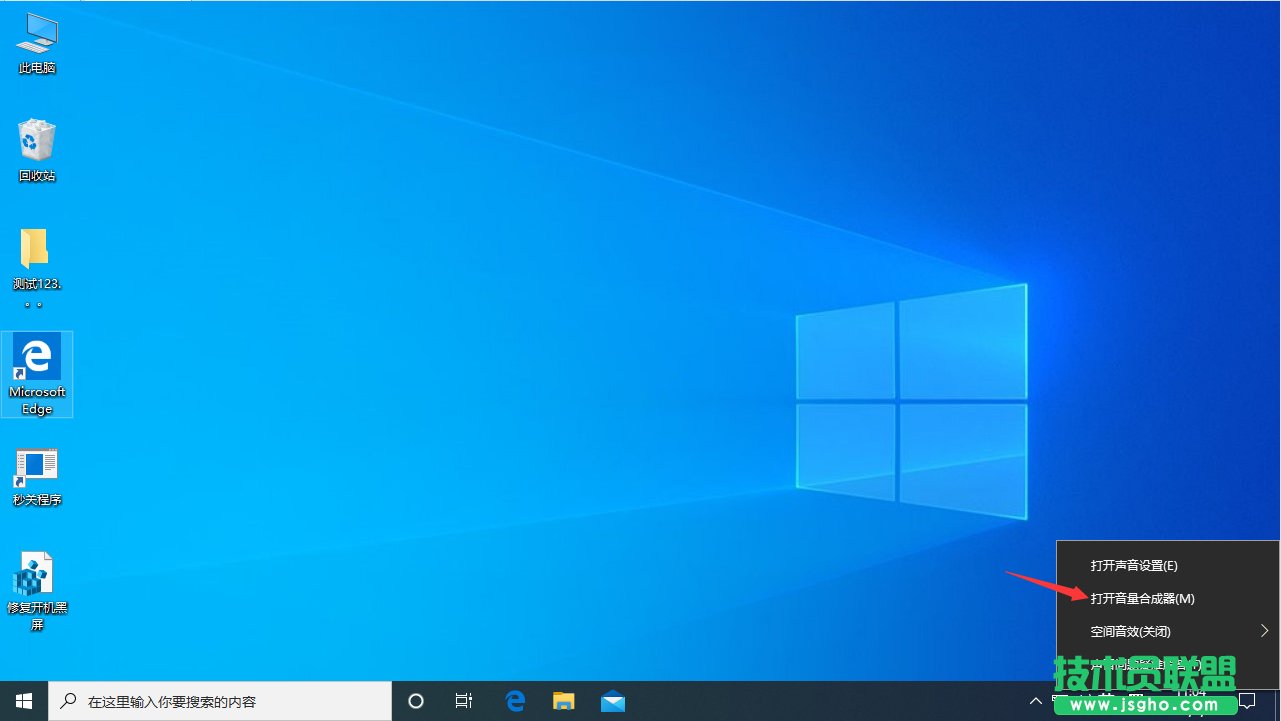Activate Cortana on the taskbar

click(415, 701)
